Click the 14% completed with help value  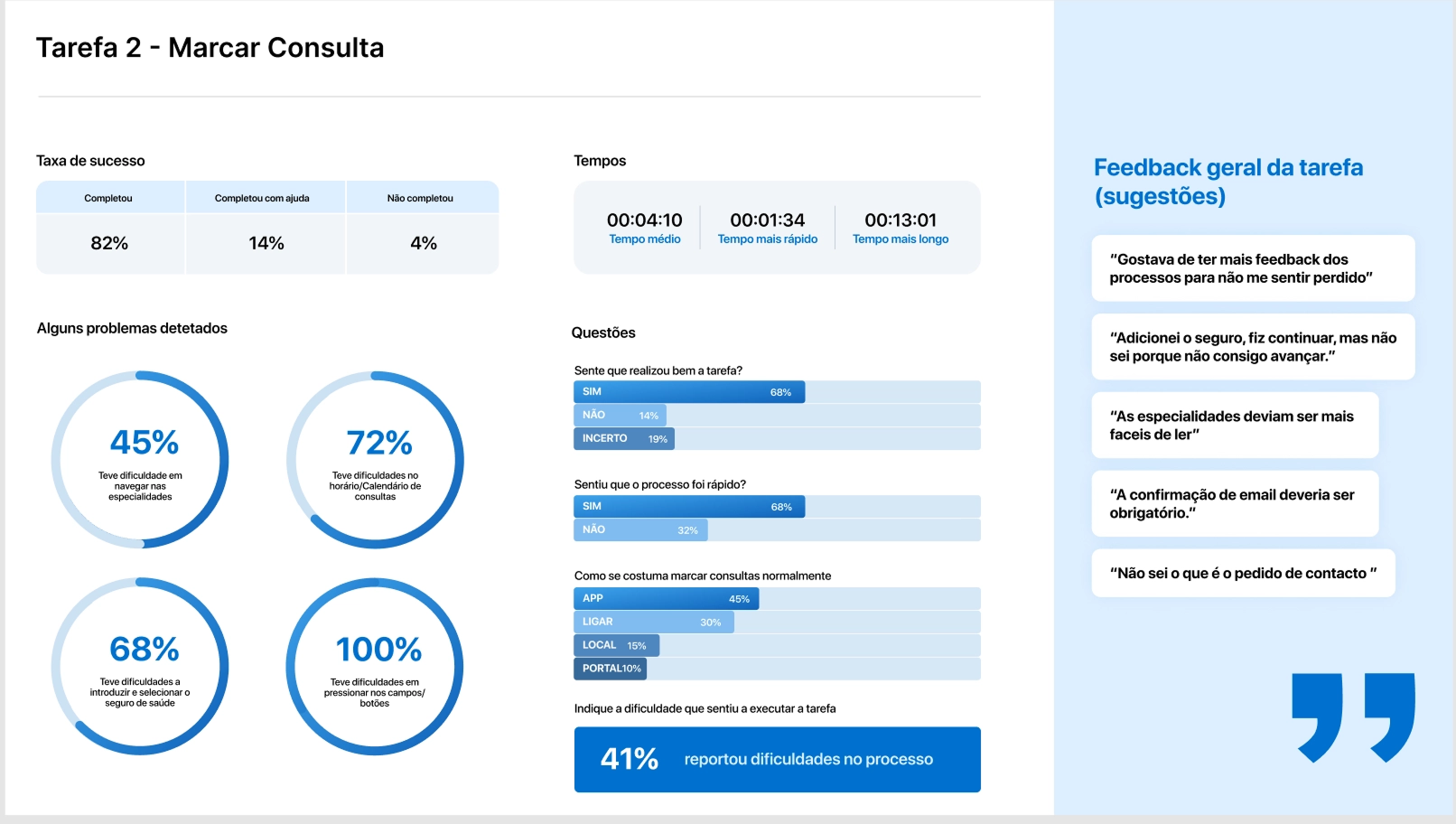click(266, 243)
